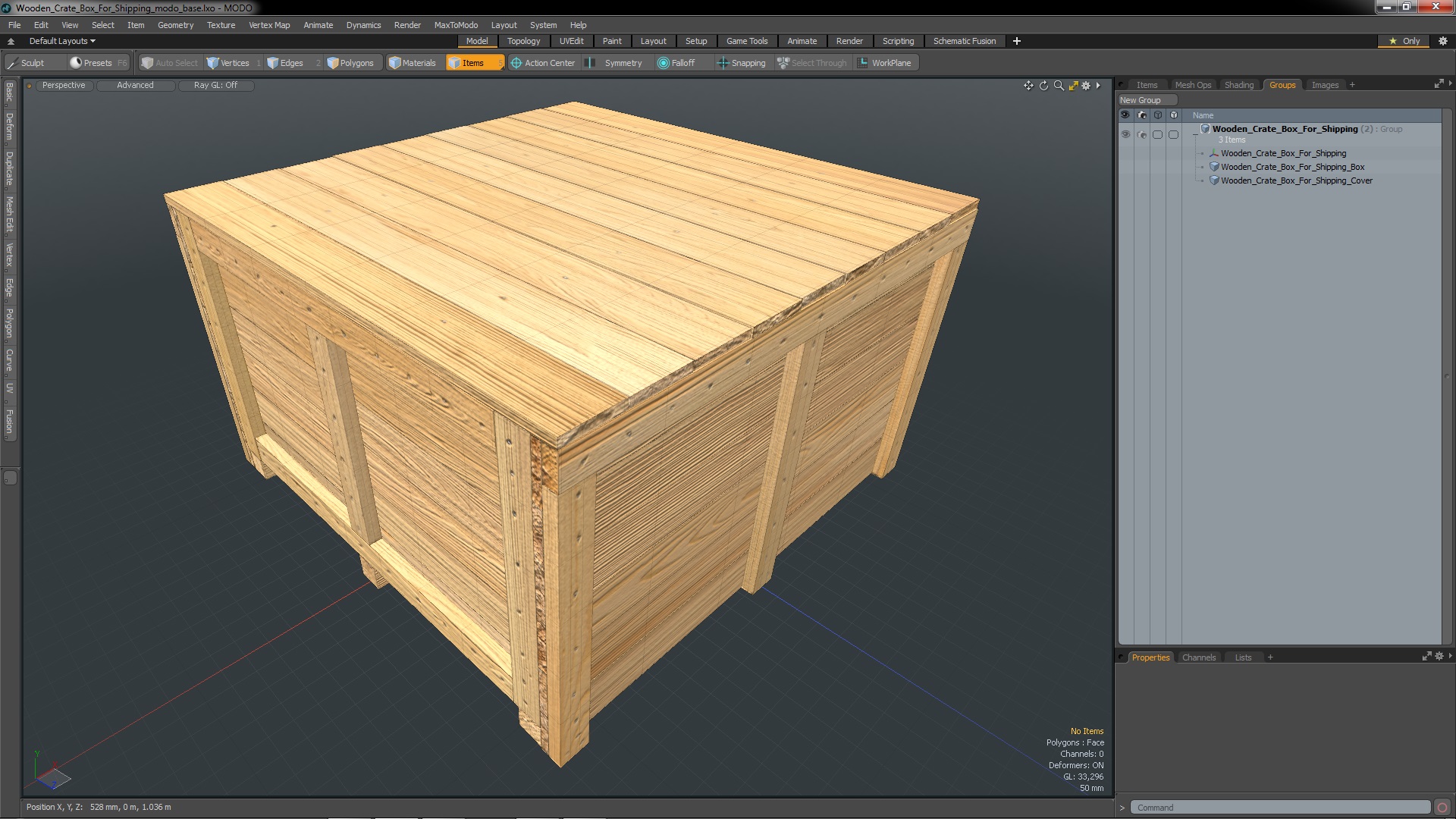Image resolution: width=1456 pixels, height=819 pixels.
Task: Click the layout settings gear at top right
Action: (x=1443, y=41)
